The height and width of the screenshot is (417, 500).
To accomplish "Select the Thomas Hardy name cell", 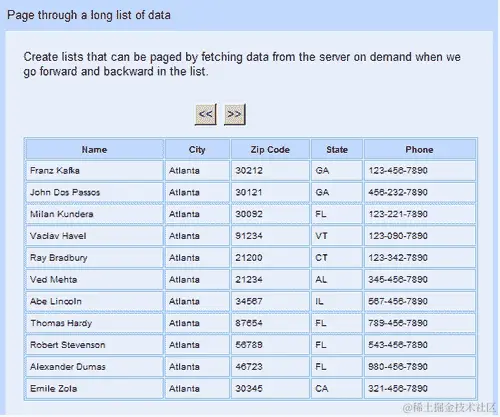I will (x=95, y=323).
